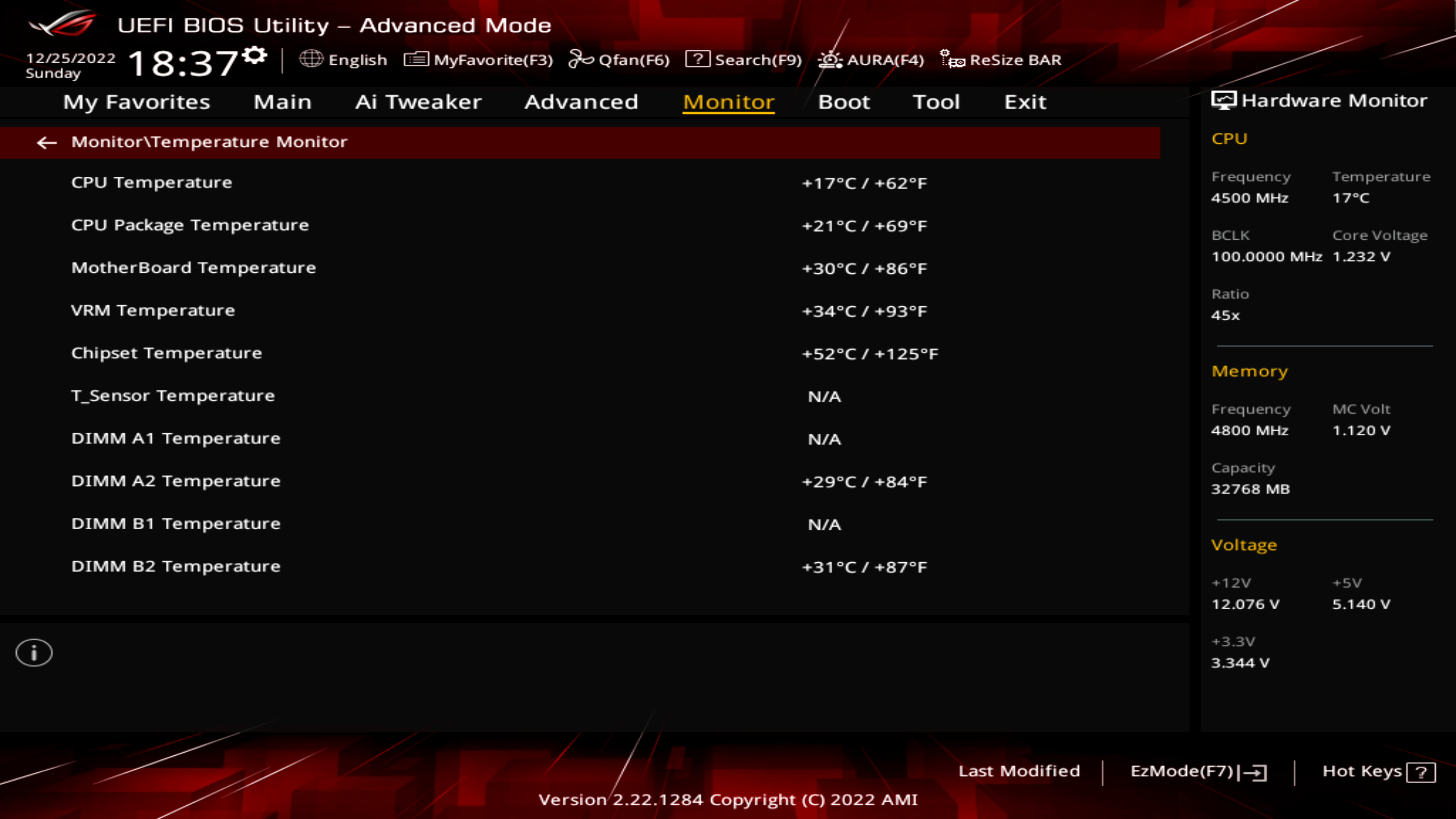Click the +34°C / +93°F VRM value

[865, 311]
